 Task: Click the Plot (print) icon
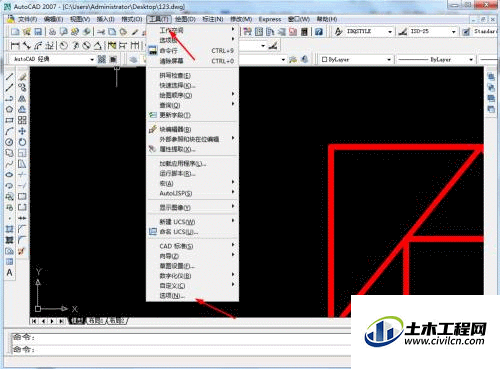tap(52, 32)
